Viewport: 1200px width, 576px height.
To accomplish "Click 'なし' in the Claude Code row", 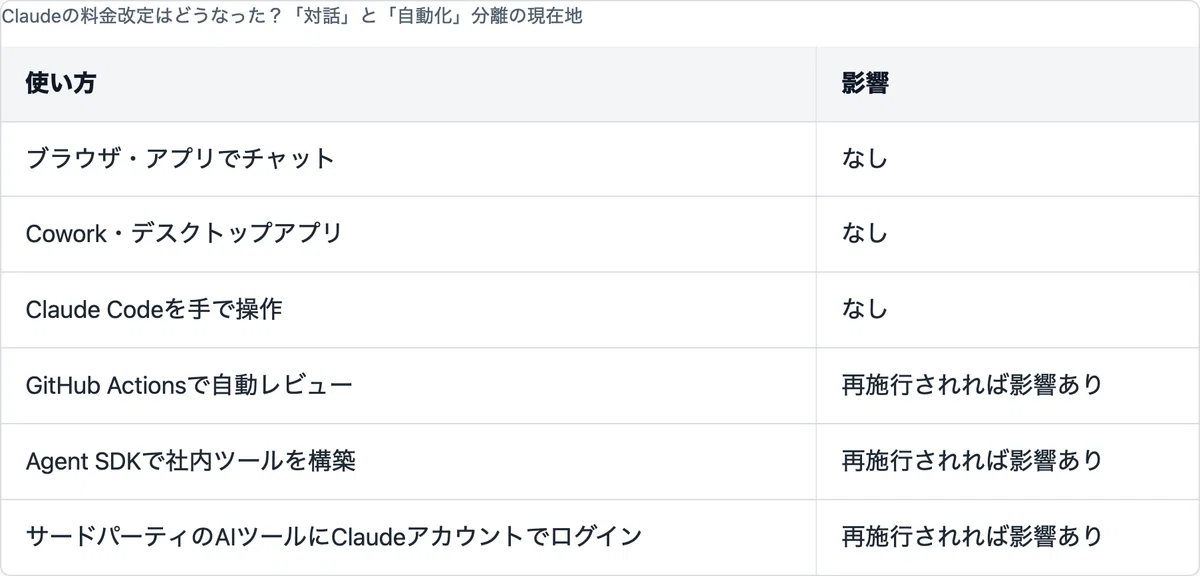I will [x=865, y=310].
